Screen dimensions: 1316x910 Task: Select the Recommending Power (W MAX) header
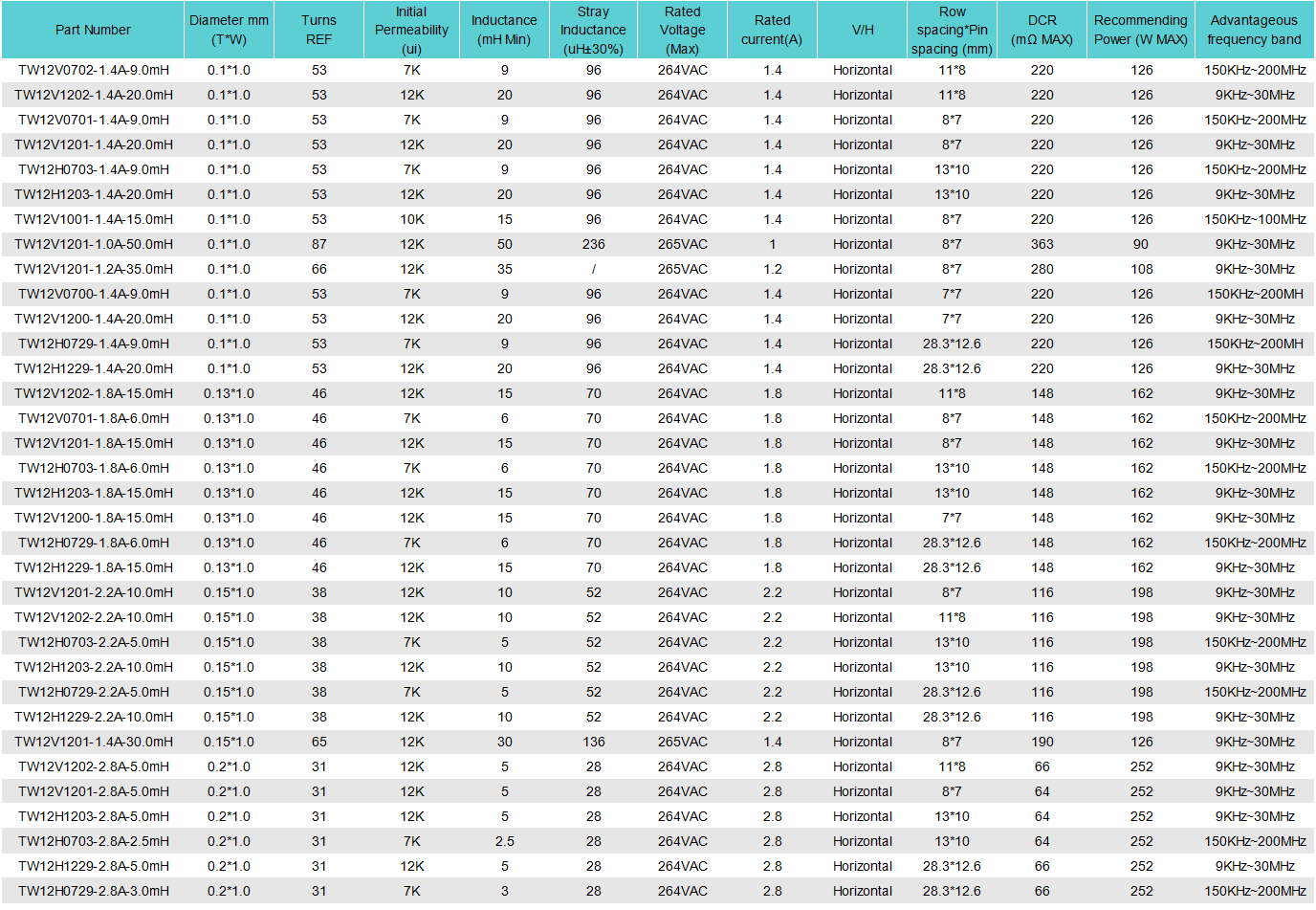[1140, 30]
